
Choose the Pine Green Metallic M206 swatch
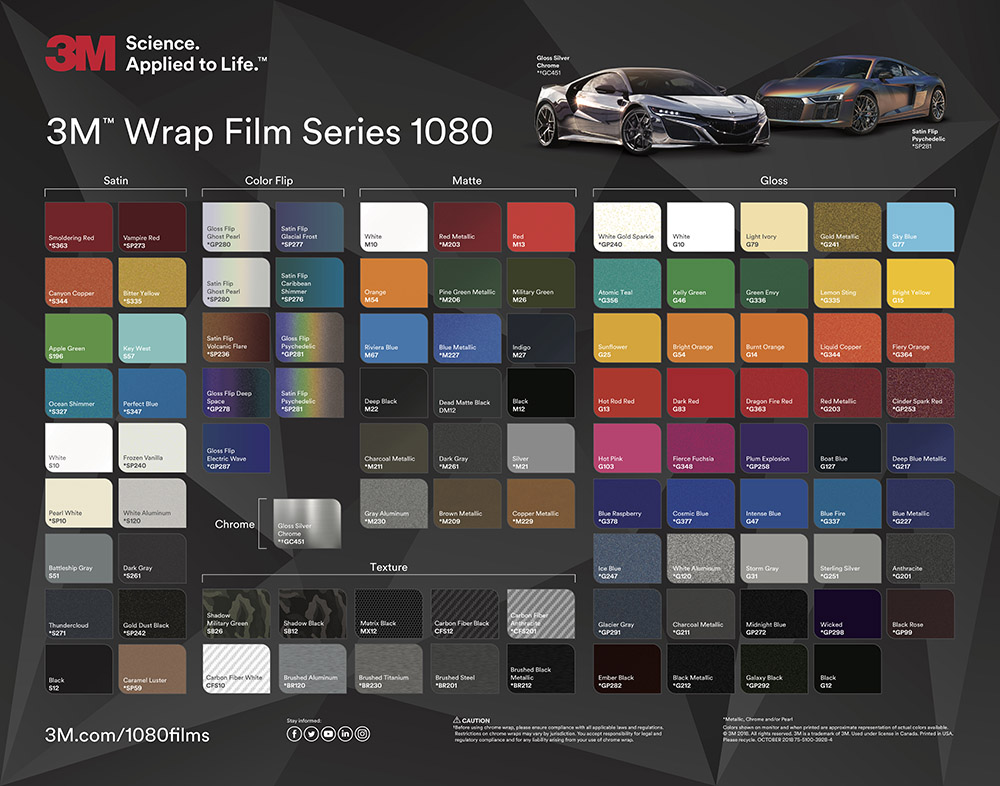pos(467,283)
